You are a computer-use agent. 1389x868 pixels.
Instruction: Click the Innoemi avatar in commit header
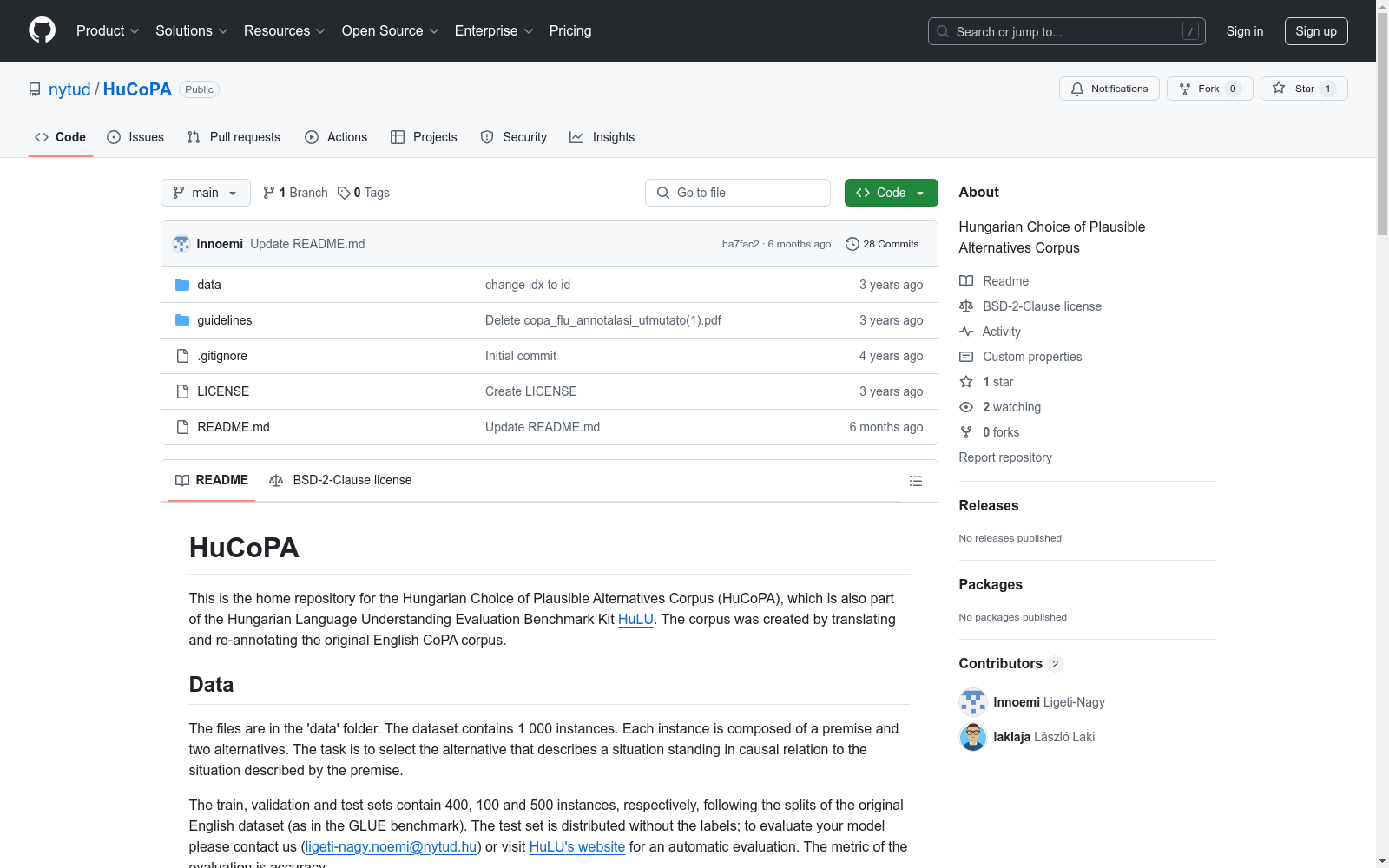click(181, 244)
